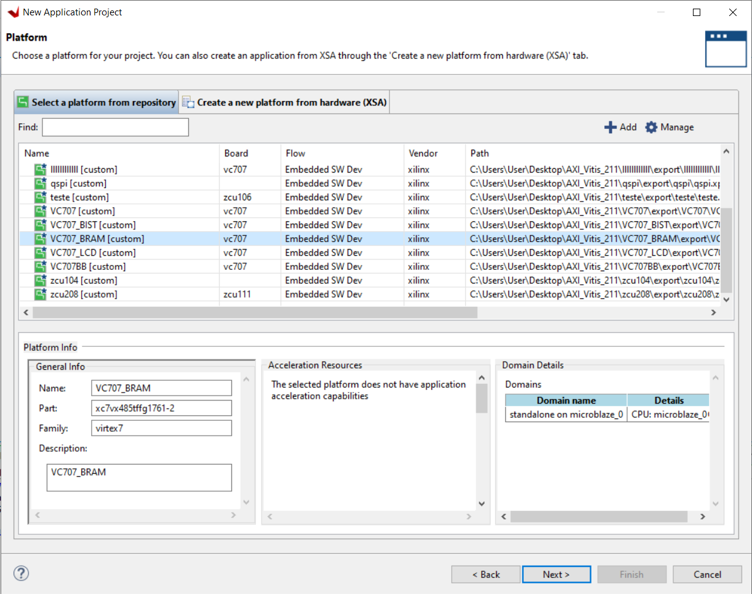Select the standalone on microblaze_0 domain
Image resolution: width=752 pixels, height=594 pixels.
coord(566,414)
